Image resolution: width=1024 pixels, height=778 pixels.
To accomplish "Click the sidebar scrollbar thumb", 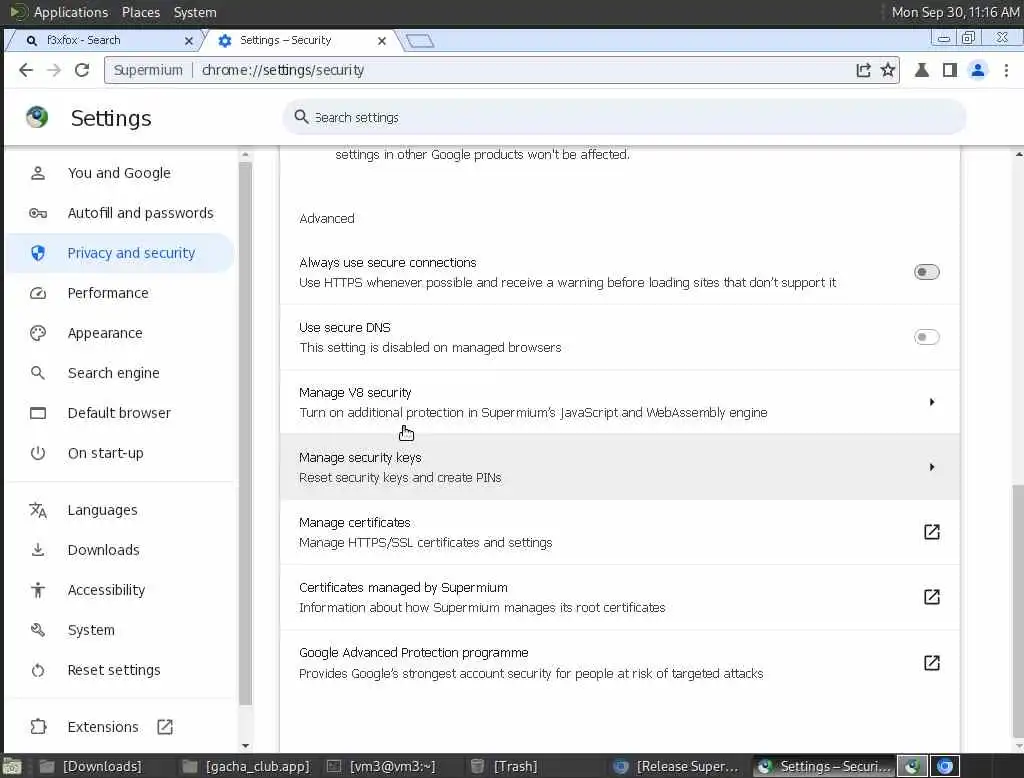I will point(245,432).
